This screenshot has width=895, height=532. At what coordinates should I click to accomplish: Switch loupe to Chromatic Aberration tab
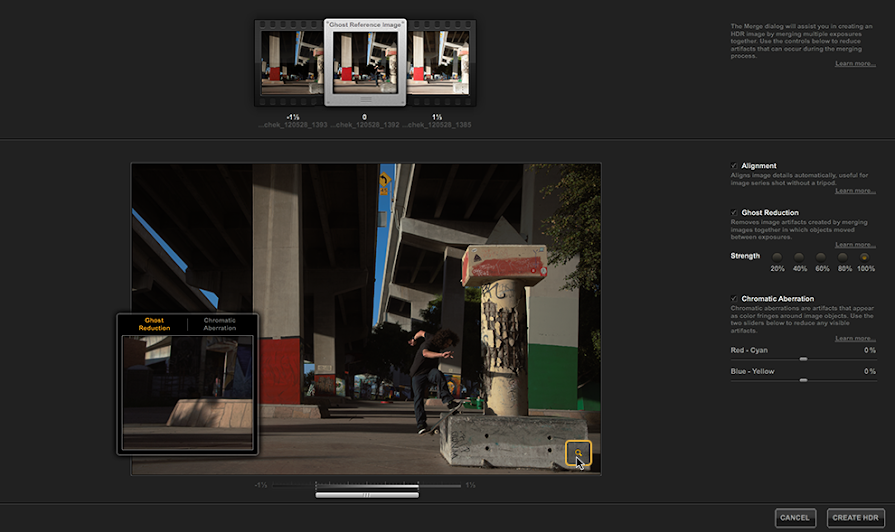pos(220,324)
